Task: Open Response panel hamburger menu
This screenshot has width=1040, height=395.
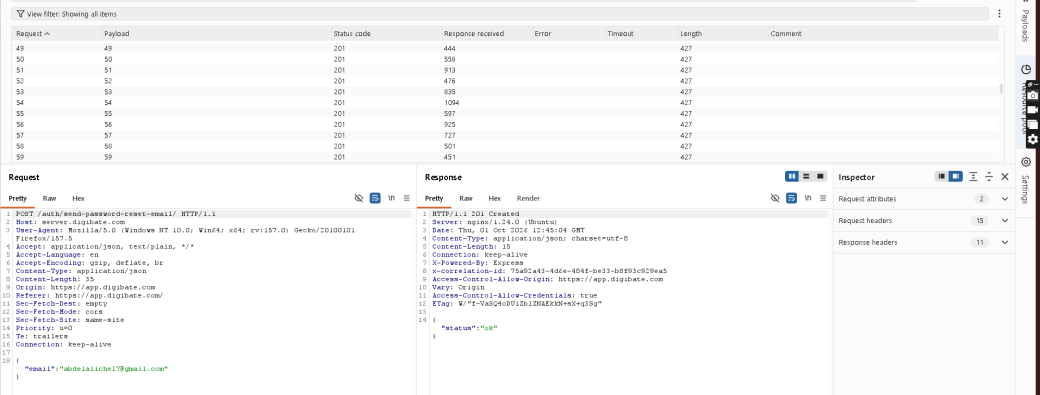Action: pos(823,198)
